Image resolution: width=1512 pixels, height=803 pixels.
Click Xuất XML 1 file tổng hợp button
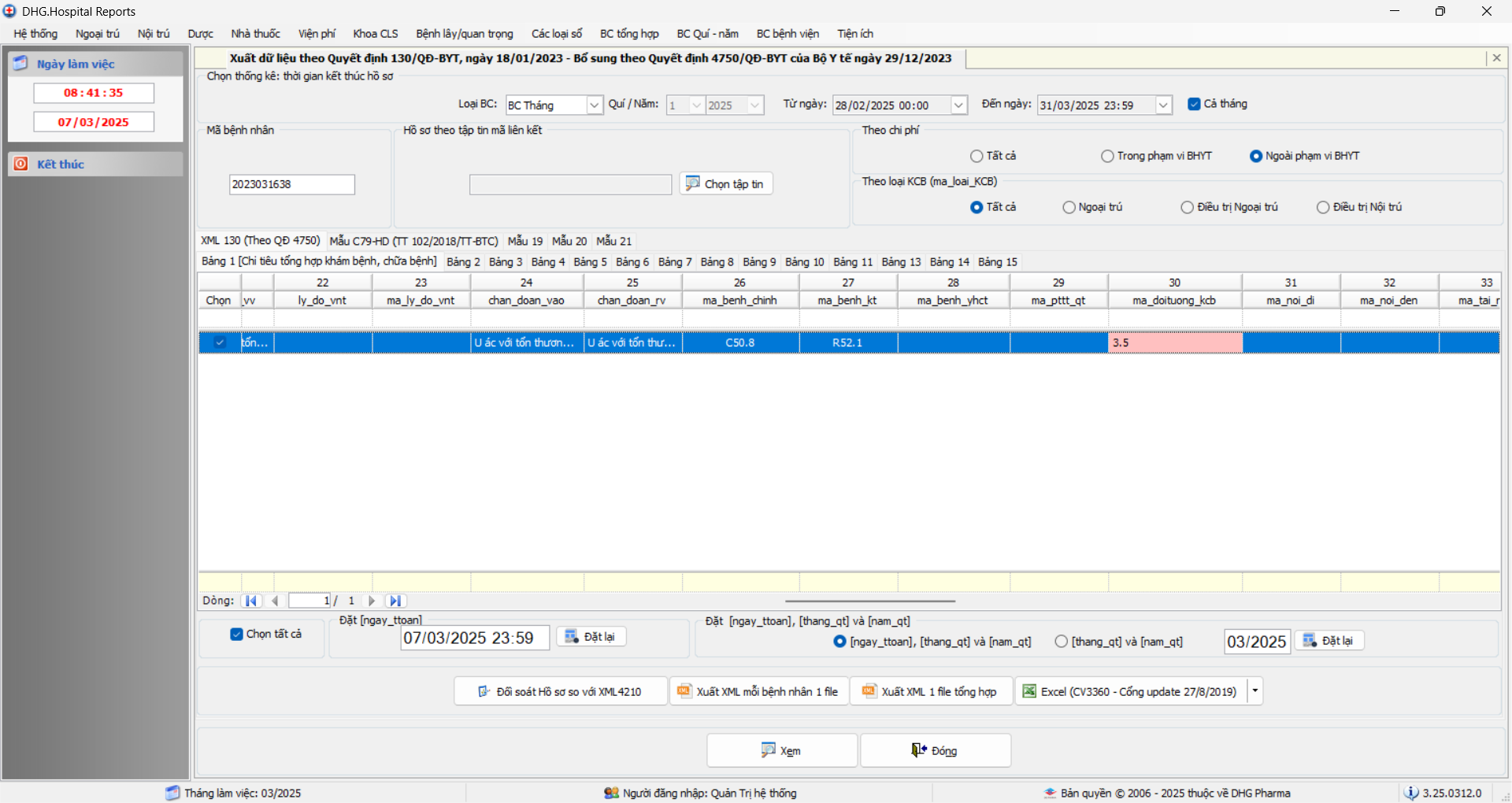(x=931, y=691)
